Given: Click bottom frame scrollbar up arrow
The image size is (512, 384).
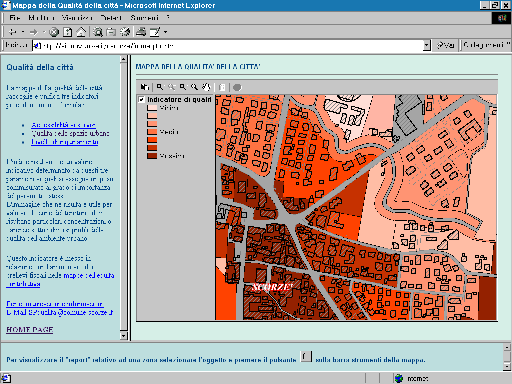Looking at the screenshot, I should coord(507,347).
